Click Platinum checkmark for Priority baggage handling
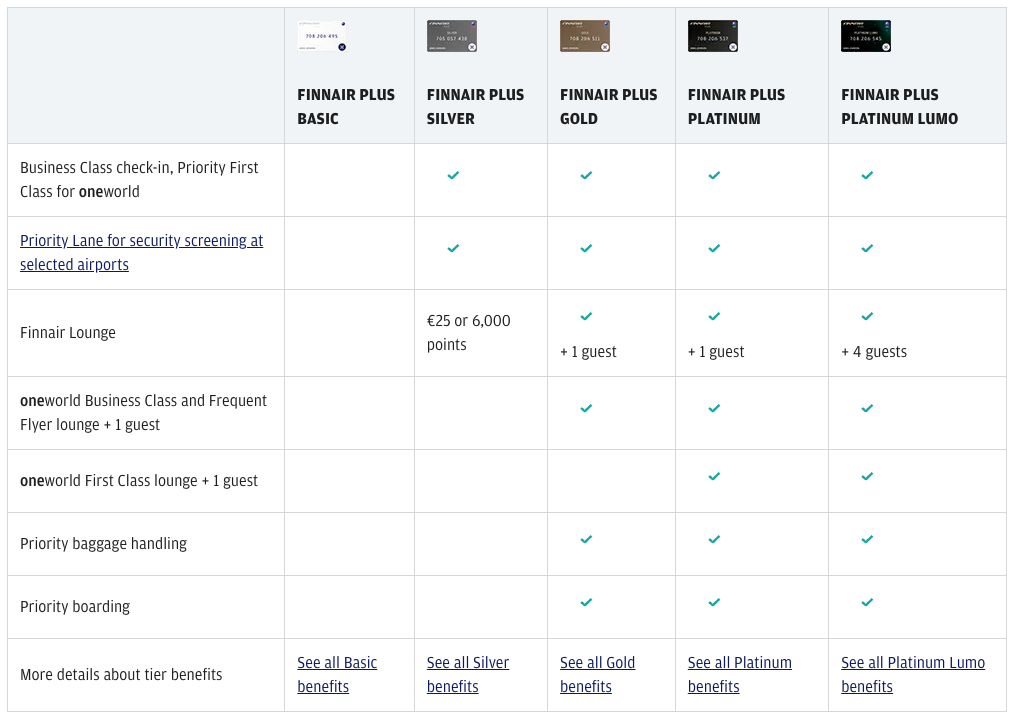 tap(715, 539)
